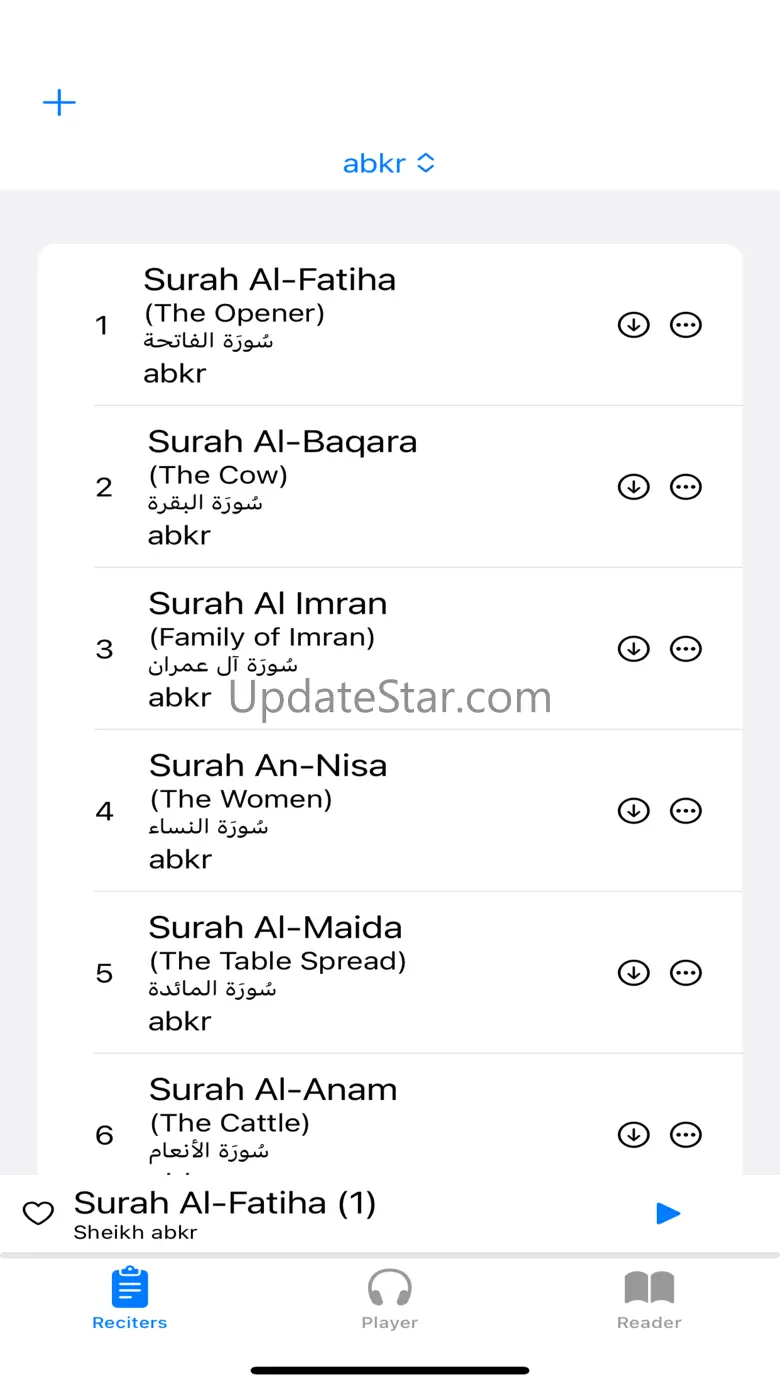780x1387 pixels.
Task: Tap the plus icon to add a reciter
Action: [59, 103]
